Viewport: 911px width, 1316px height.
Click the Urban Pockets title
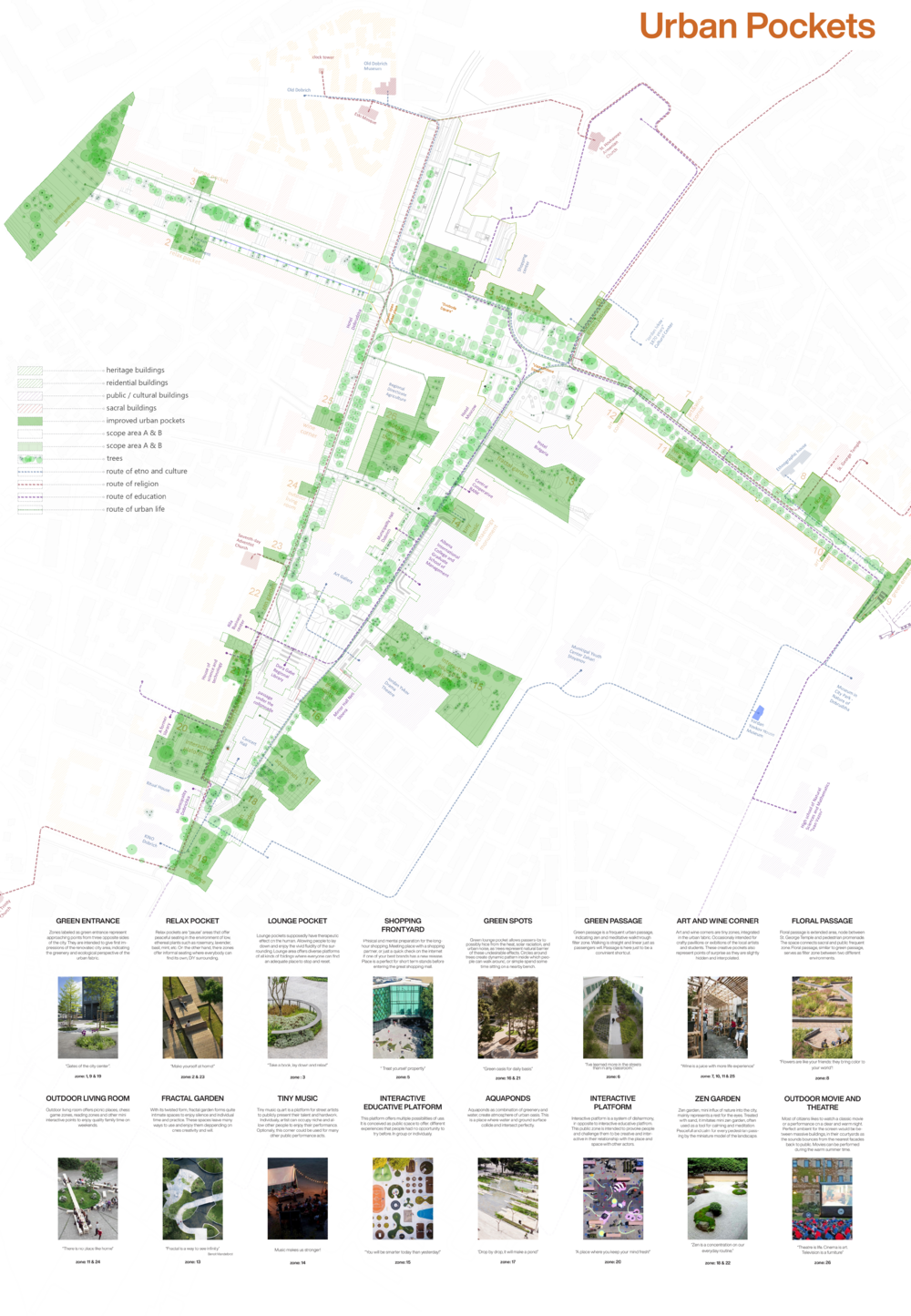(x=756, y=26)
